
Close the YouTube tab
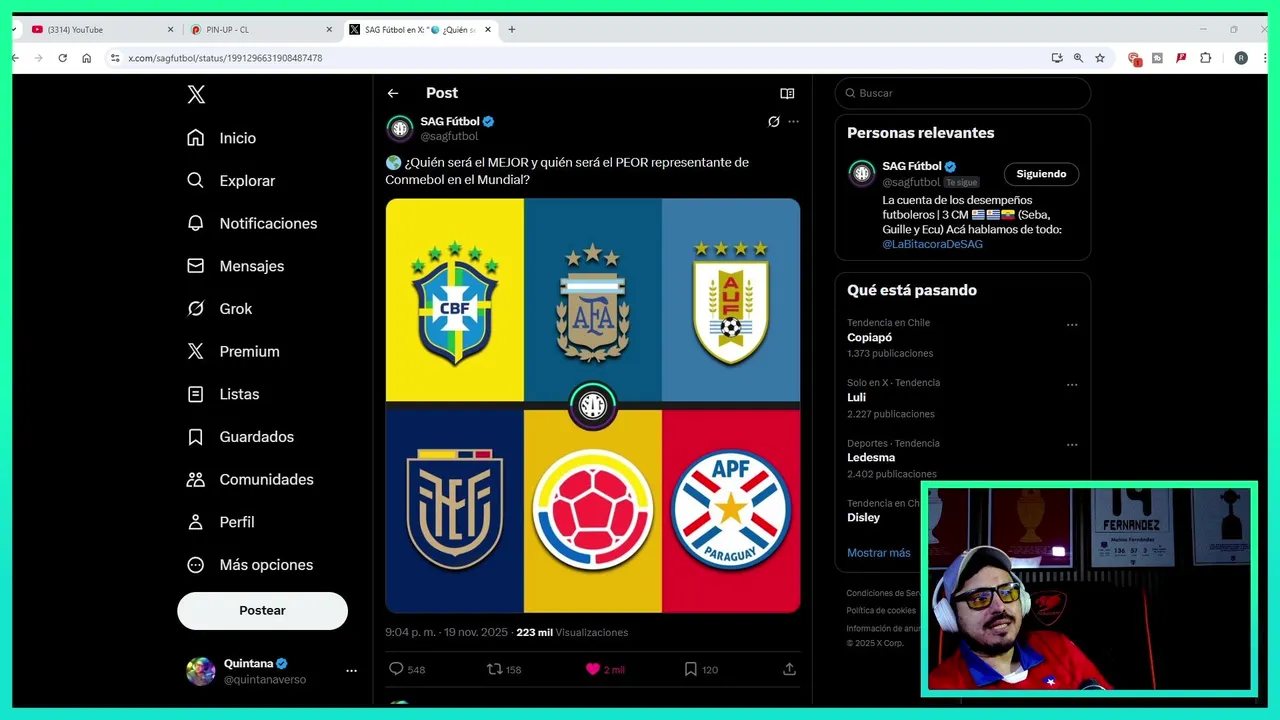click(x=170, y=30)
